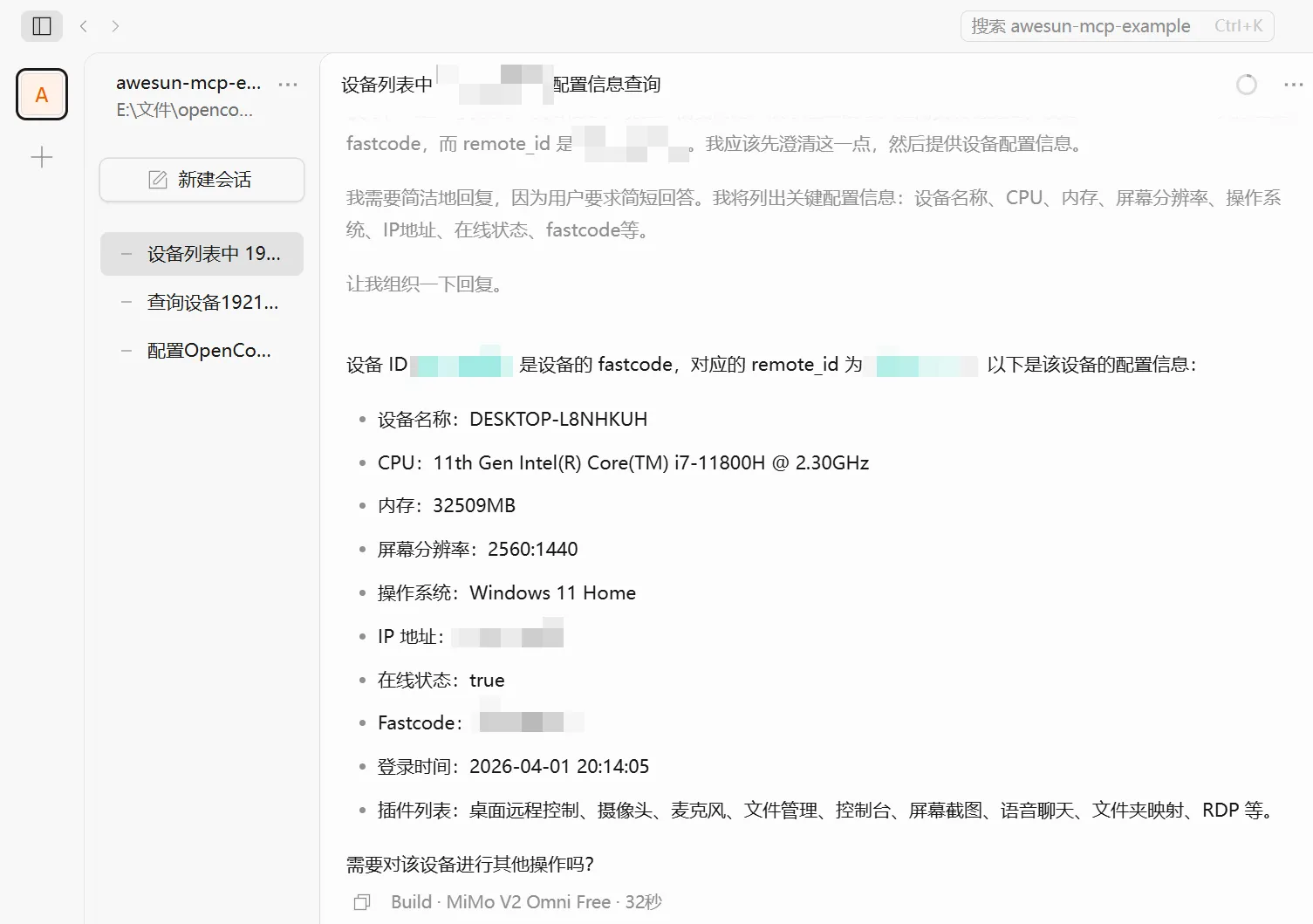The height and width of the screenshot is (924, 1313).
Task: Select the orange A project avatar
Action: pyautogui.click(x=41, y=94)
